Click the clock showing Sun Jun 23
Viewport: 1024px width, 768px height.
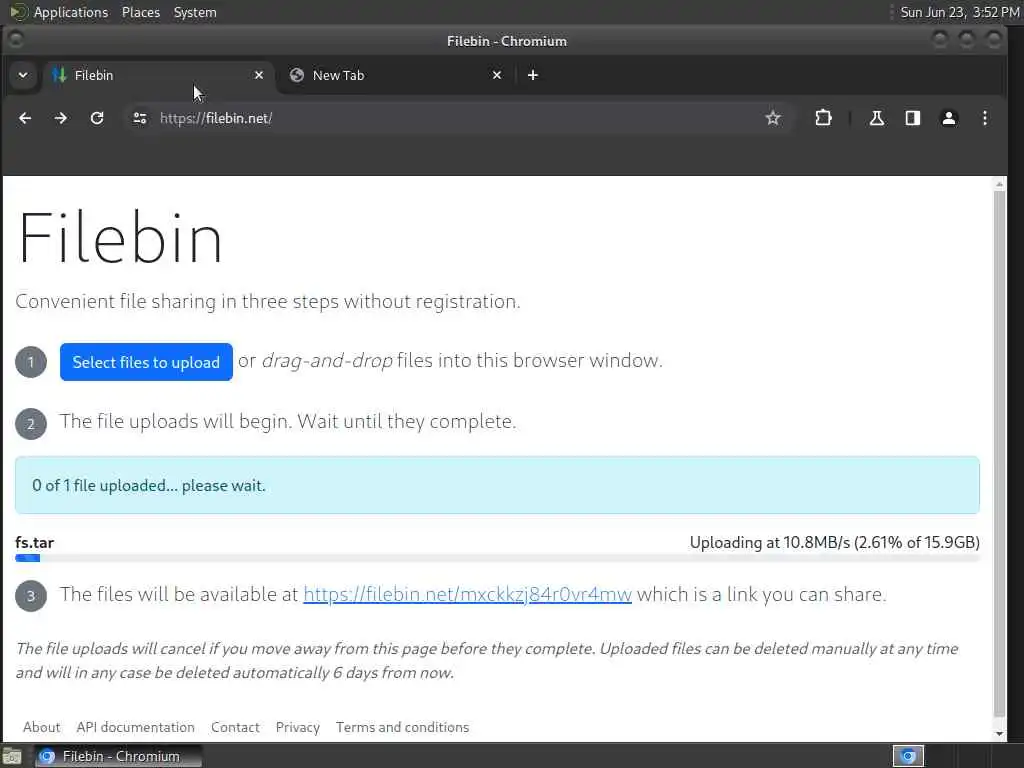[x=959, y=12]
